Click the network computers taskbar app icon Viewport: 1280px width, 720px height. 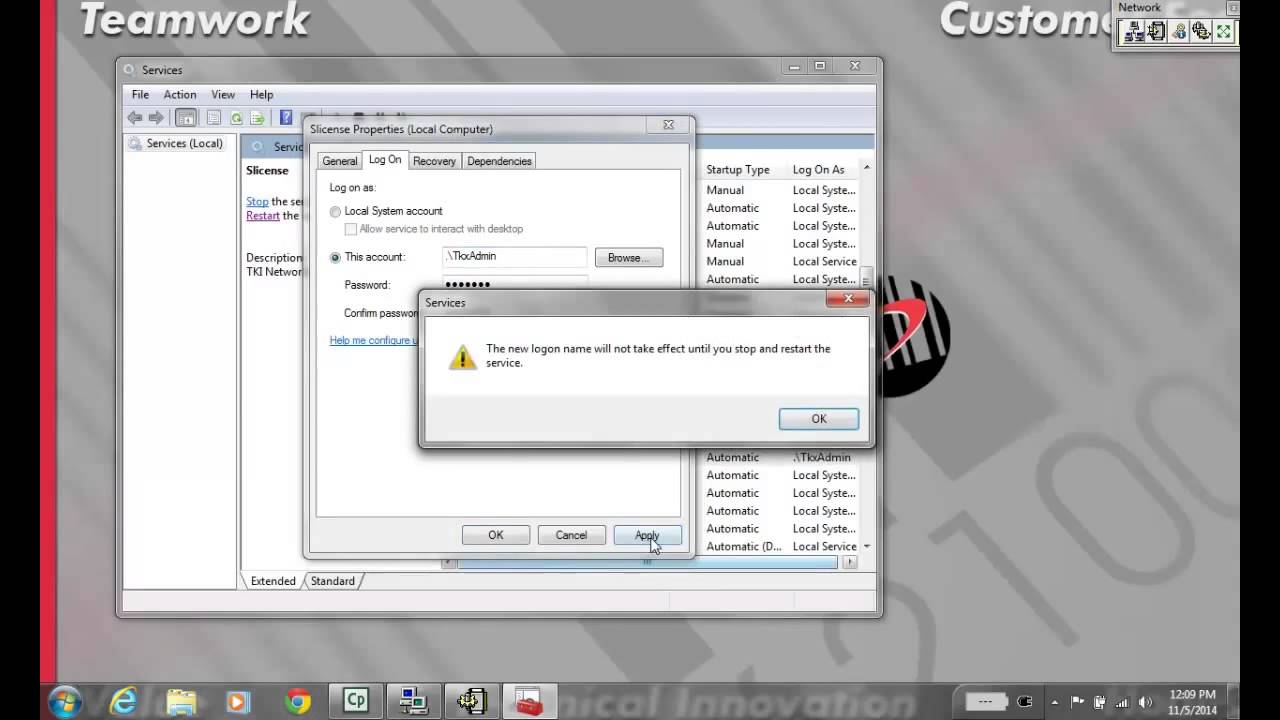click(x=413, y=701)
